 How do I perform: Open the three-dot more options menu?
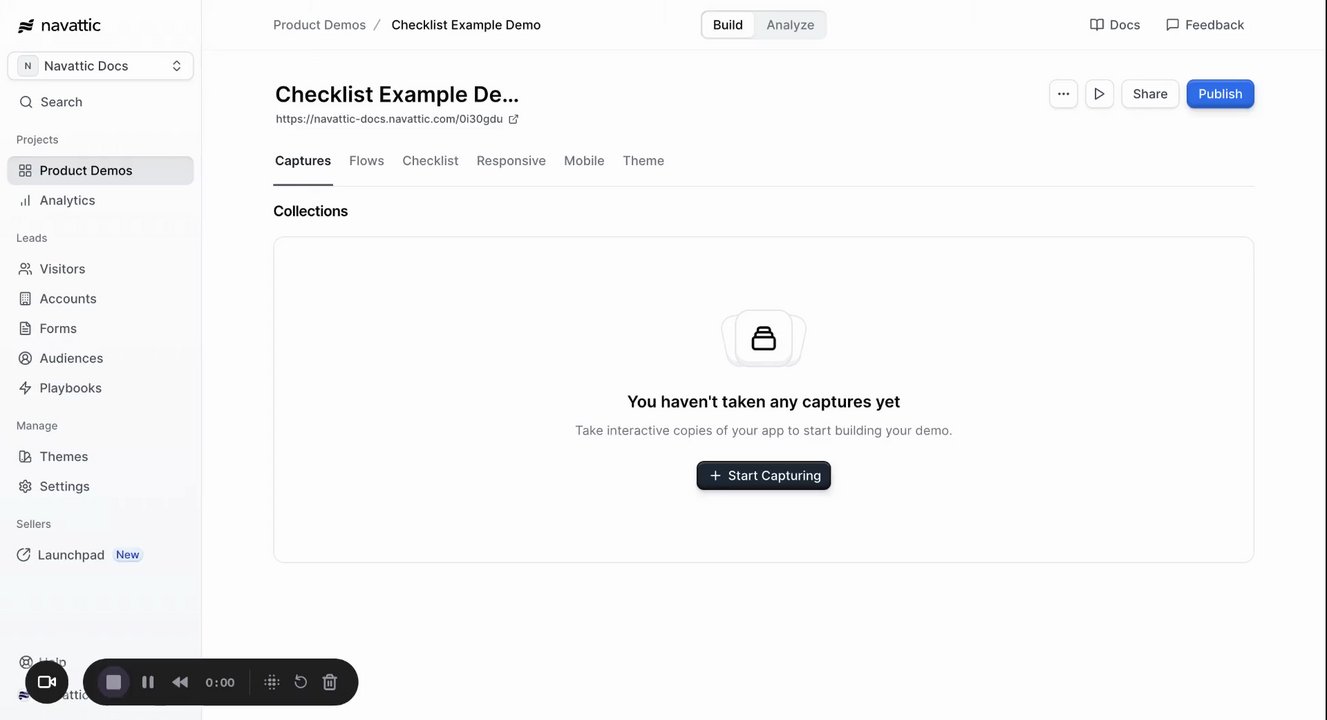pos(1063,94)
